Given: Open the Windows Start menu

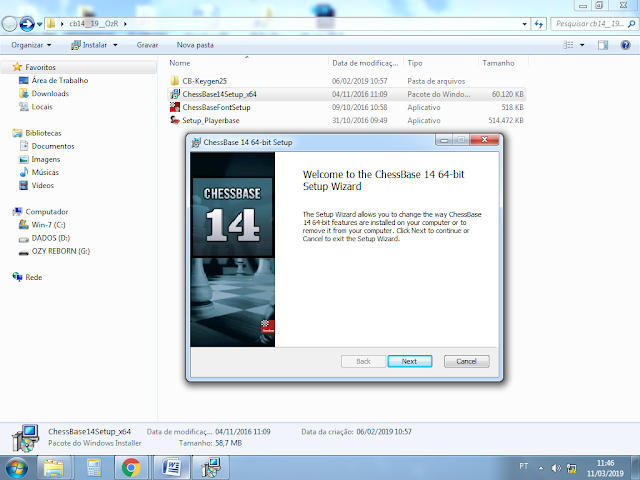Looking at the screenshot, I should click(x=16, y=468).
